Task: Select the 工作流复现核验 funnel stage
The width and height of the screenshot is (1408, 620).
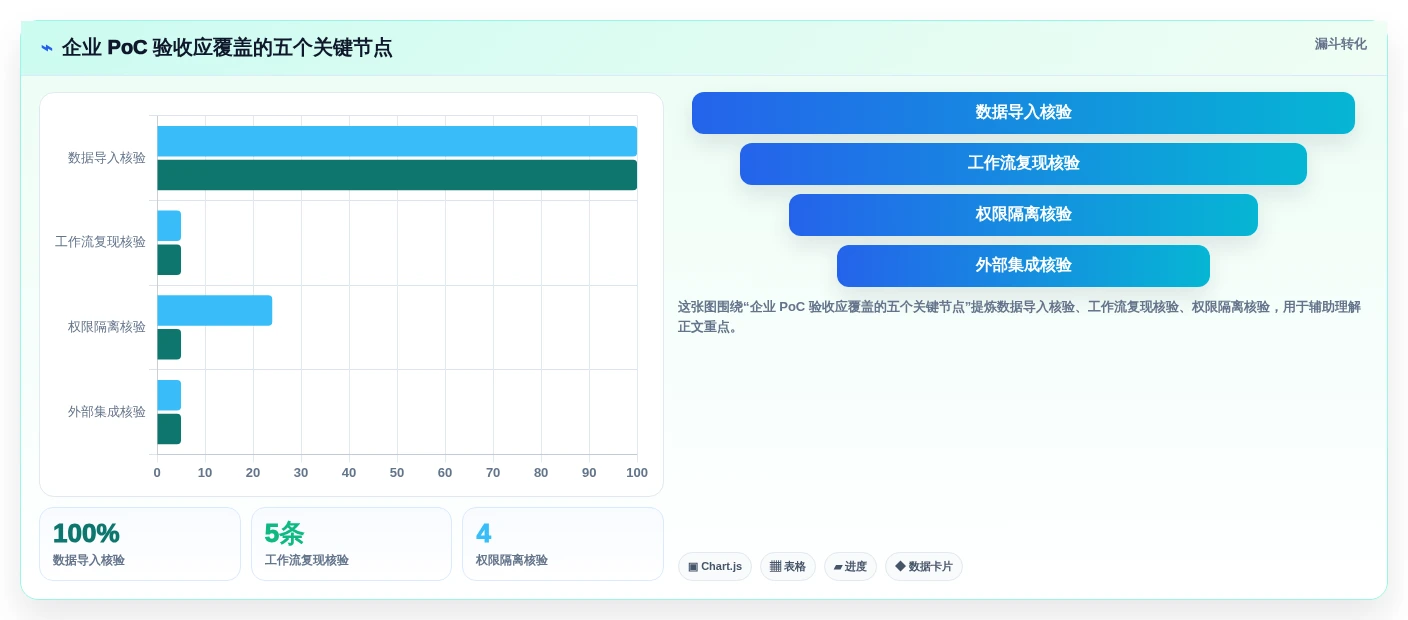Action: point(1023,164)
